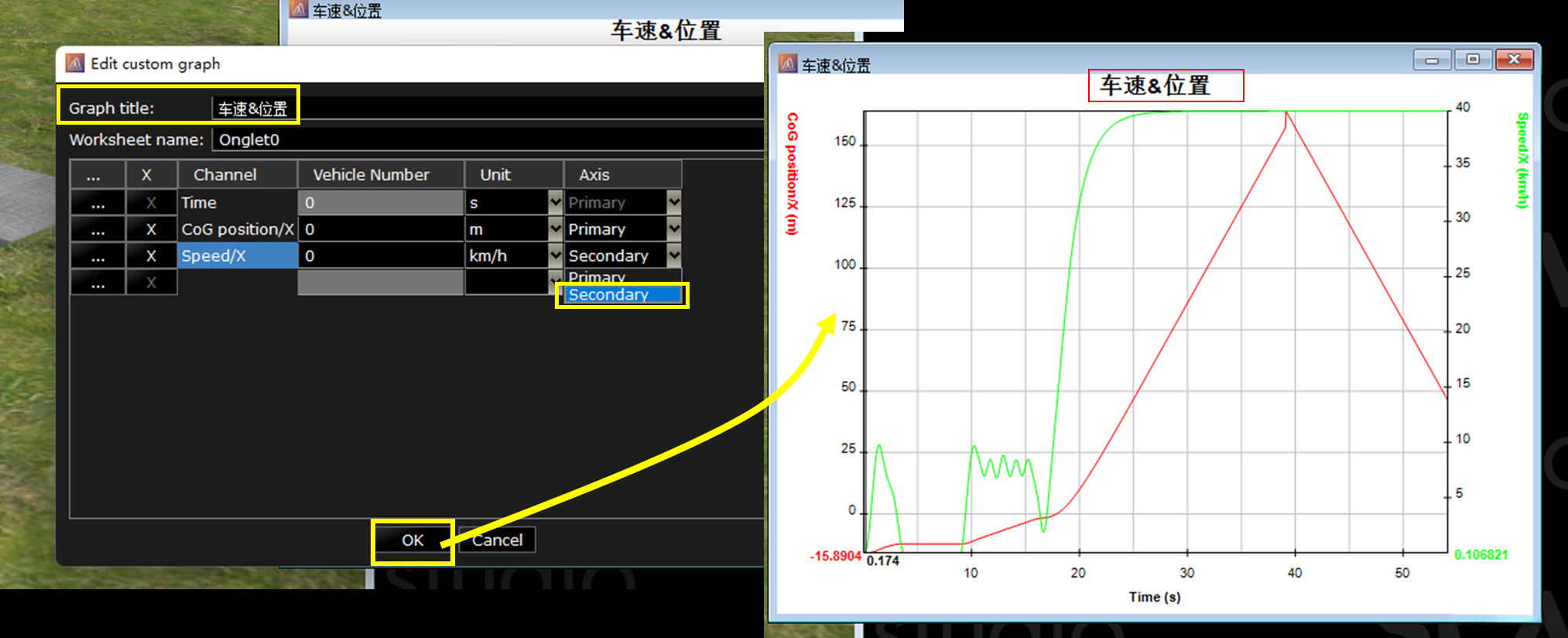Image resolution: width=1568 pixels, height=638 pixels.
Task: Open the Axis dropdown for Speed/X
Action: click(674, 255)
